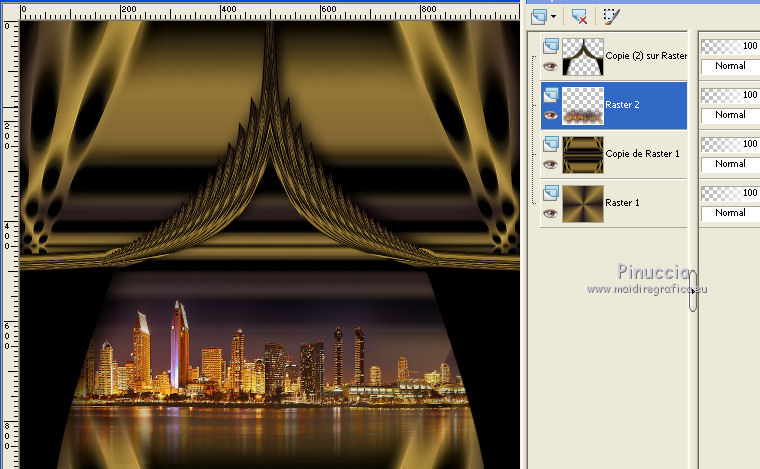760x469 pixels.
Task: Open blend mode Normal for Raster 1 layer
Action: tap(730, 213)
